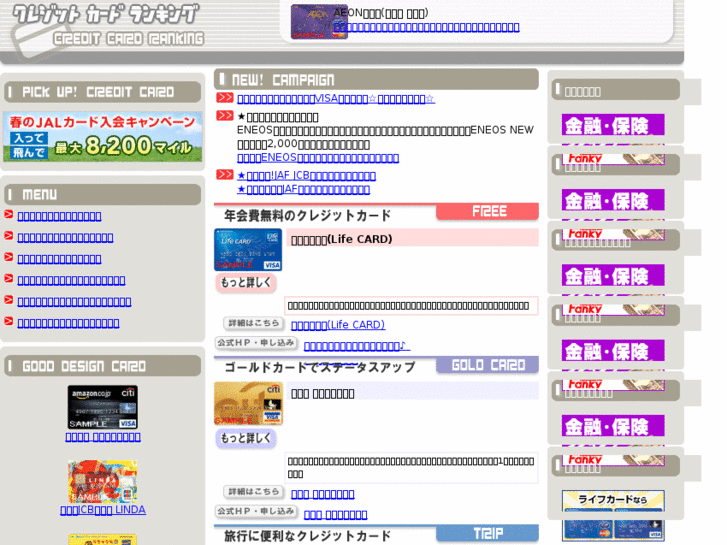Open the official site link in FREE section
This screenshot has width=727, height=545.
[x=357, y=346]
